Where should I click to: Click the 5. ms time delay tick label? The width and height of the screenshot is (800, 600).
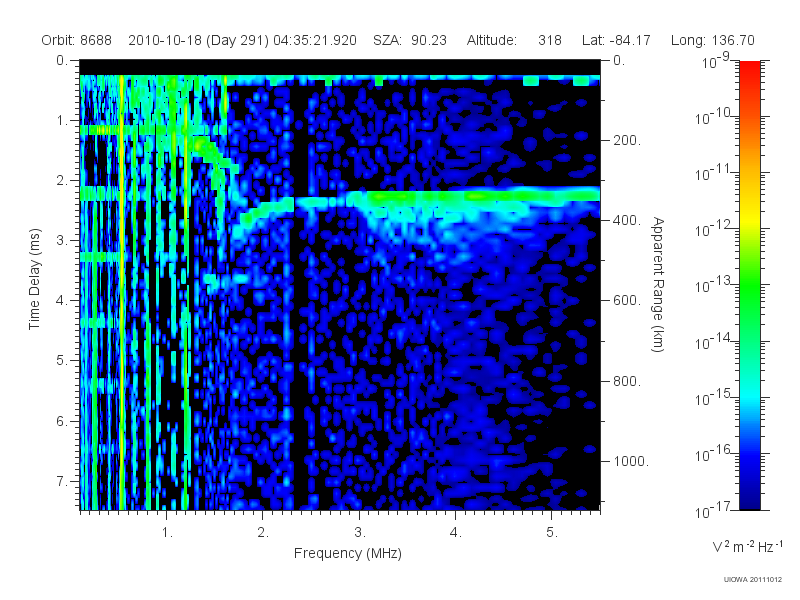tap(61, 360)
